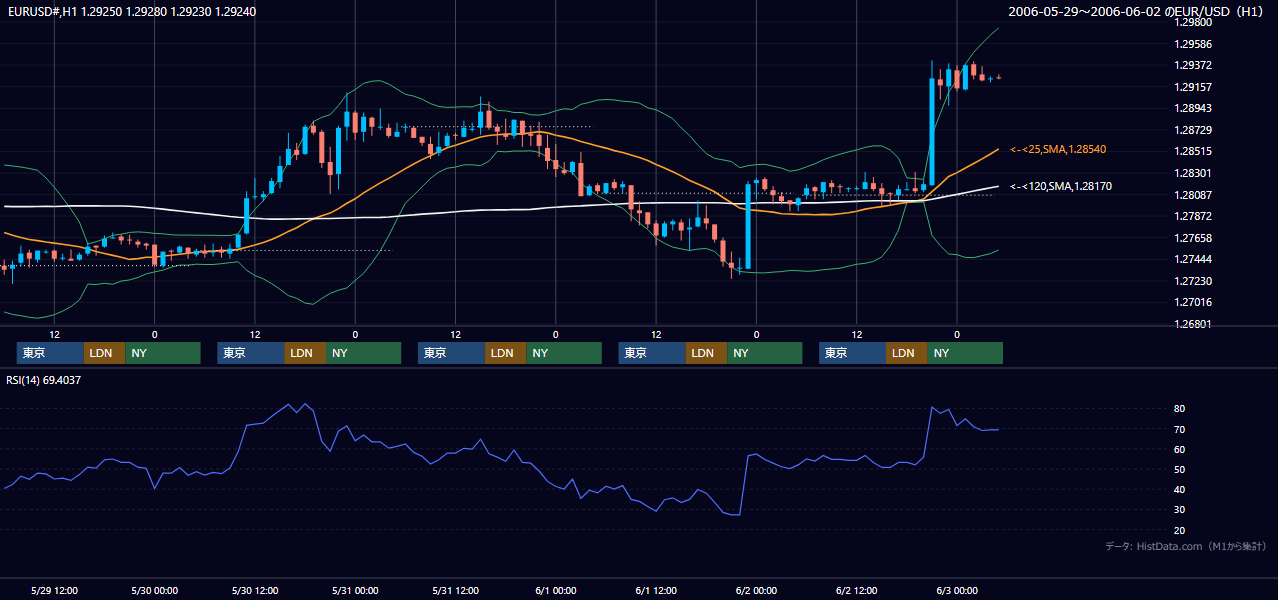This screenshot has width=1278, height=600.
Task: Select the 1.28729 price axis label
Action: tap(1192, 130)
